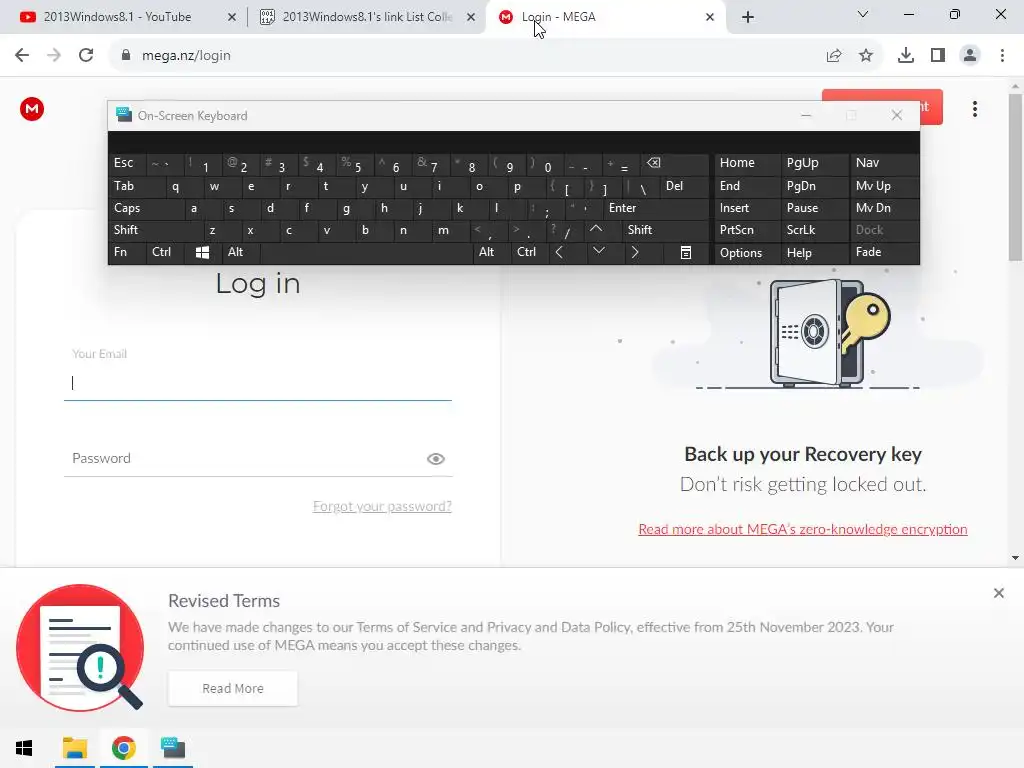Click the down arrow key on keyboard
Image resolution: width=1024 pixels, height=768 pixels.
(x=599, y=251)
